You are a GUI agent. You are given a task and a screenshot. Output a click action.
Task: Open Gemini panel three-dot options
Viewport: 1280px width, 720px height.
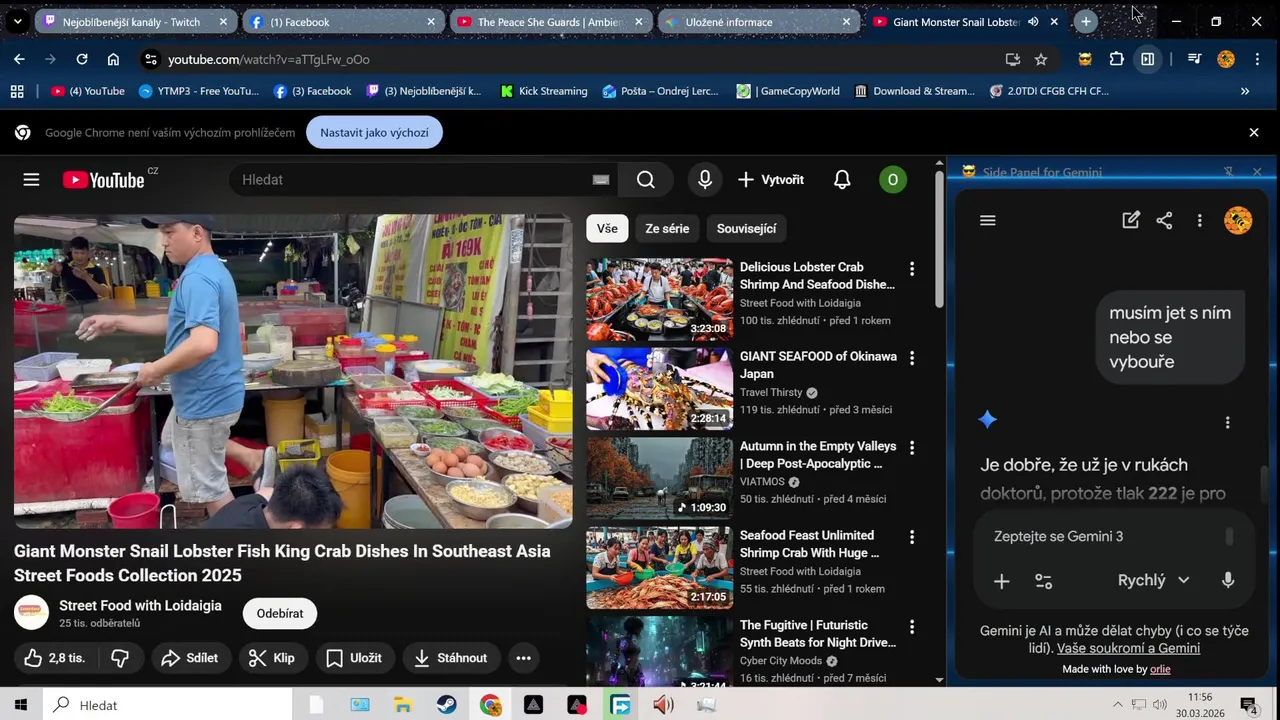click(1199, 221)
